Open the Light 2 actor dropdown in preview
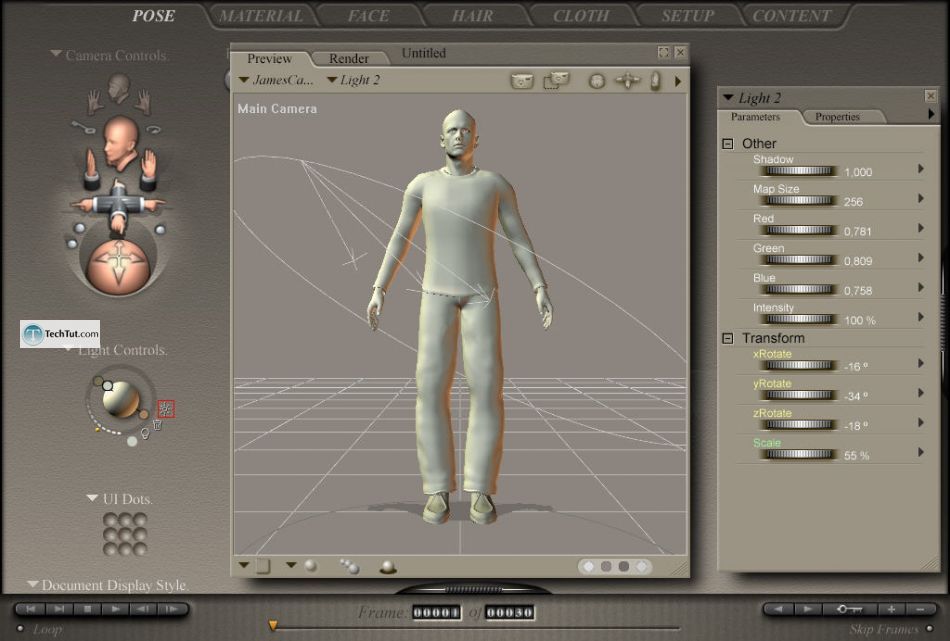This screenshot has width=950, height=641. [353, 80]
